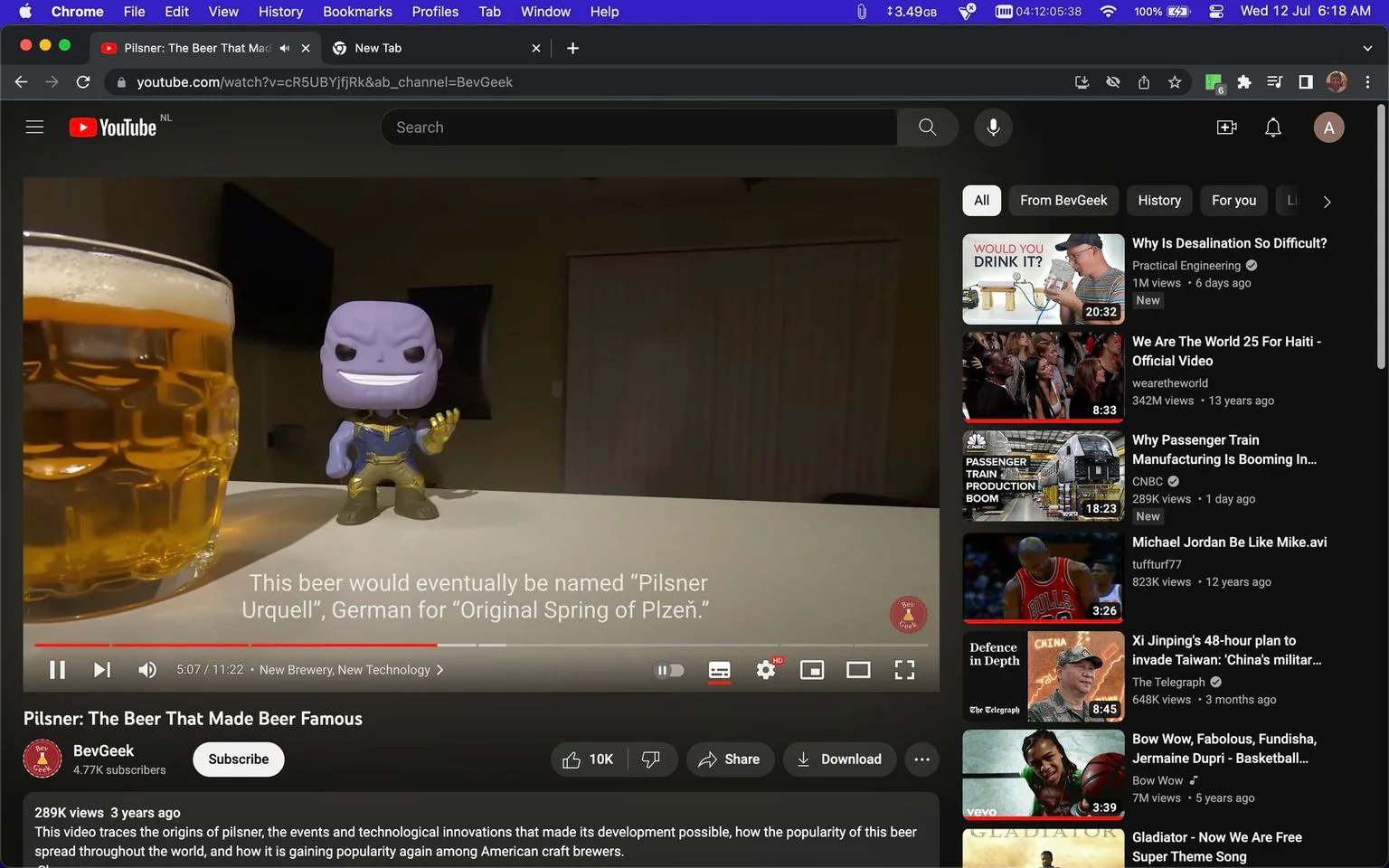Click the address bar URL

(325, 82)
